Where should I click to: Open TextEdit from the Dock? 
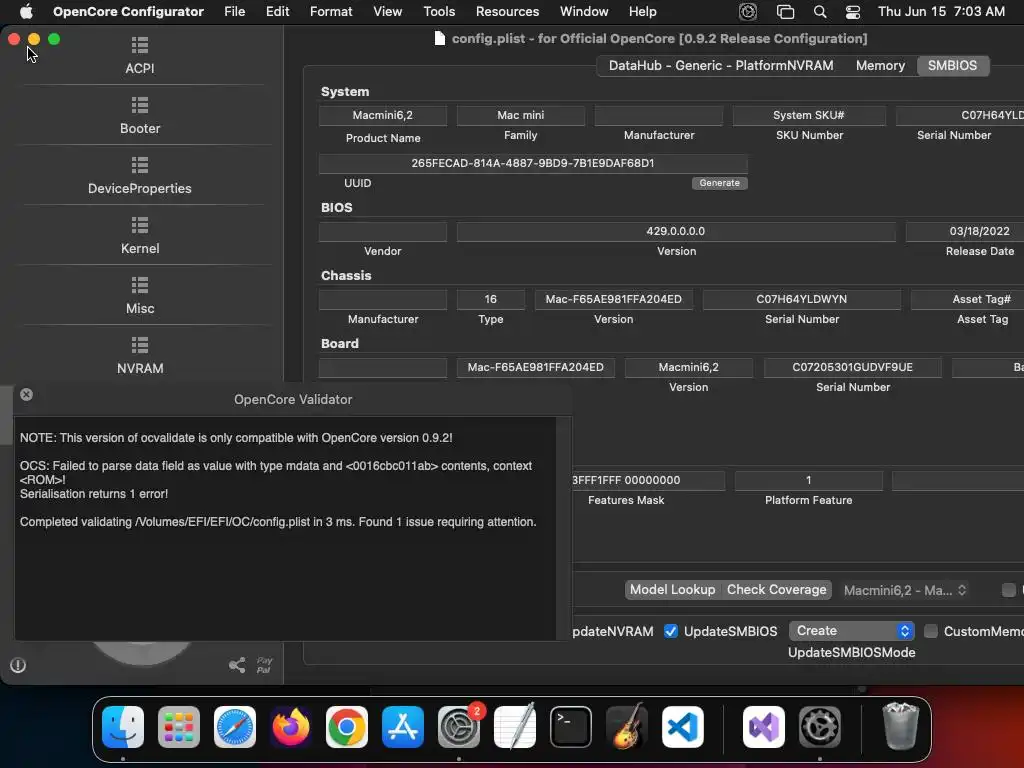[x=515, y=727]
